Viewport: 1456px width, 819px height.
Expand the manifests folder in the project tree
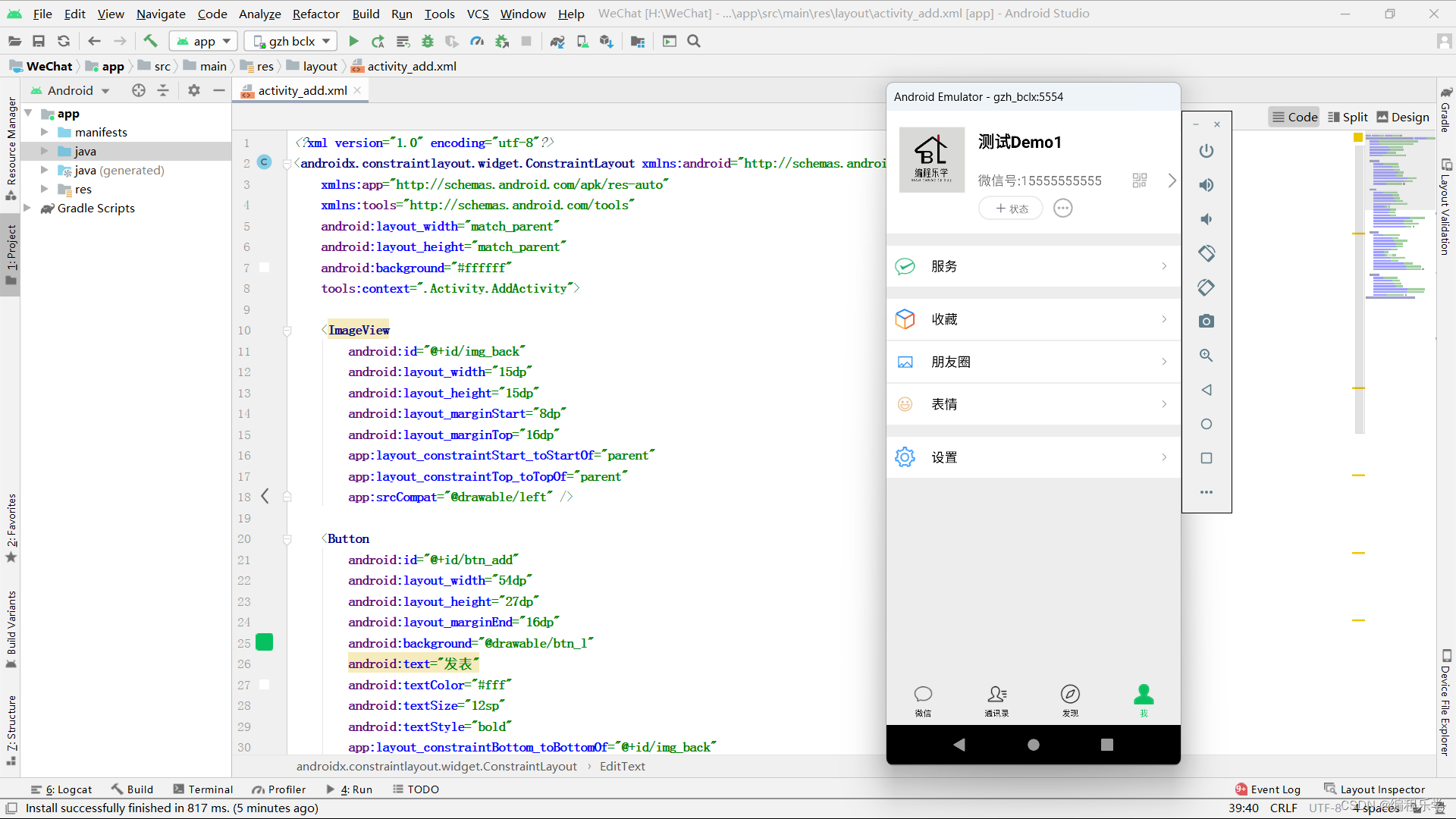[45, 132]
